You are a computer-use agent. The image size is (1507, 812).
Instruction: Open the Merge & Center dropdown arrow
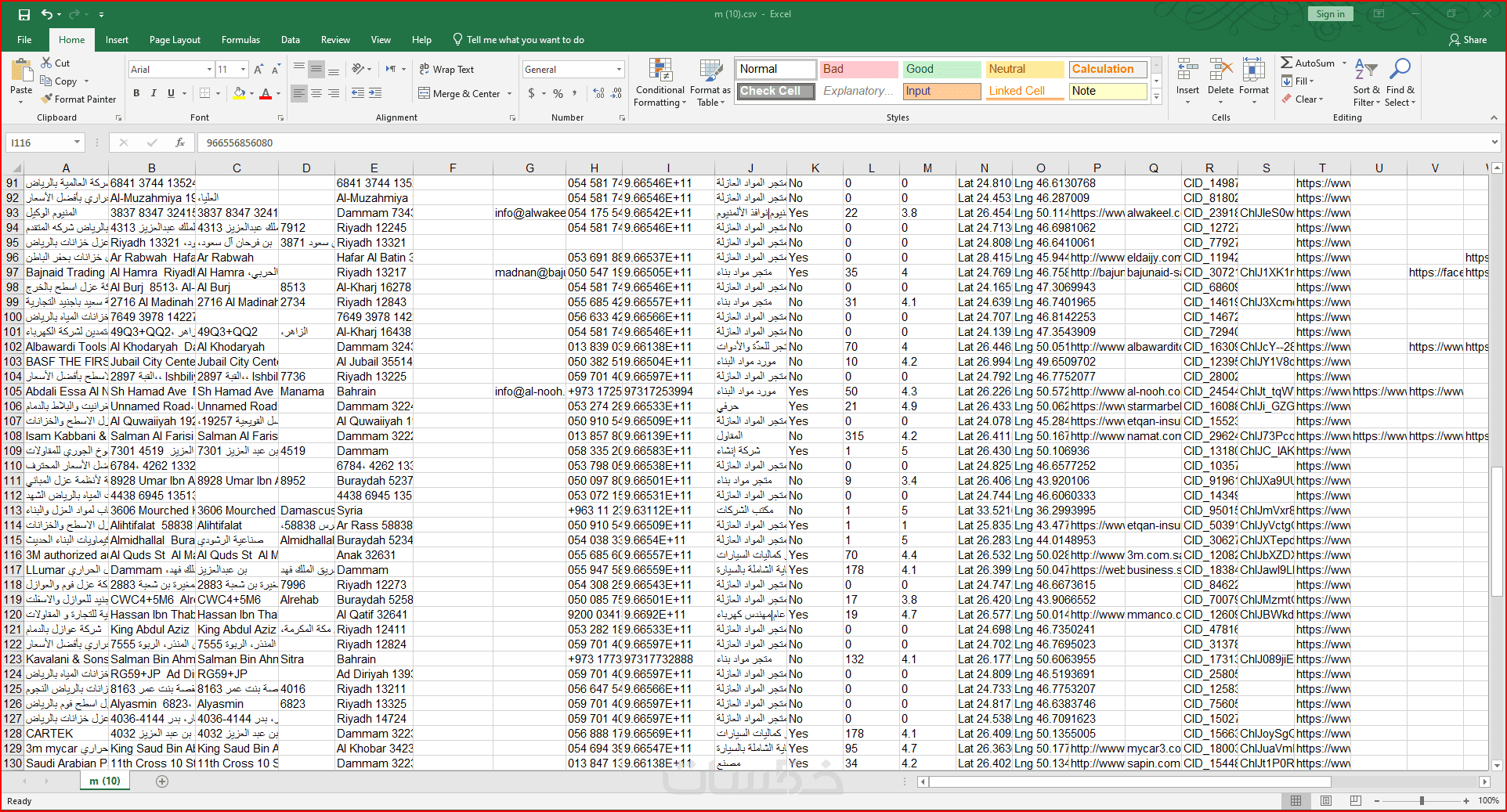pyautogui.click(x=510, y=94)
